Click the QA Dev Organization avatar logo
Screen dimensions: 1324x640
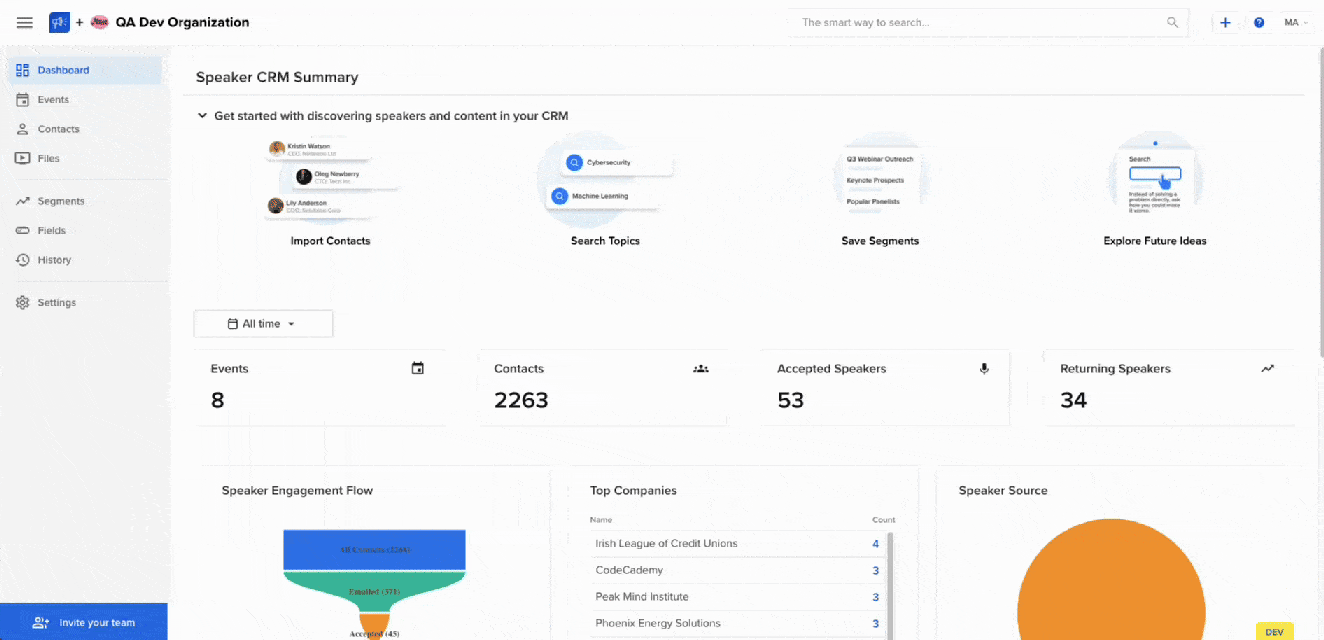click(x=99, y=22)
